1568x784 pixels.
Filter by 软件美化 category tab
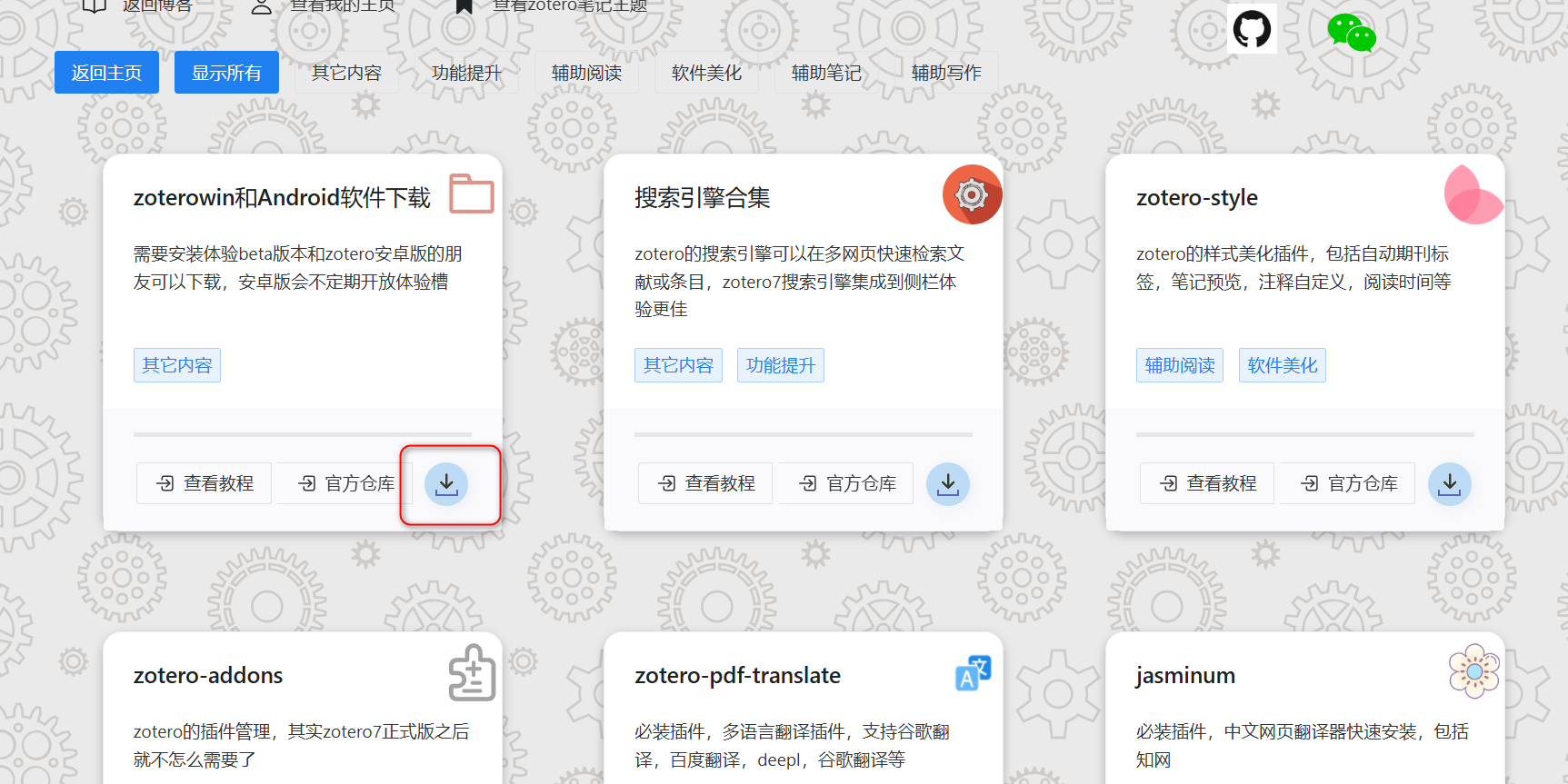point(706,73)
